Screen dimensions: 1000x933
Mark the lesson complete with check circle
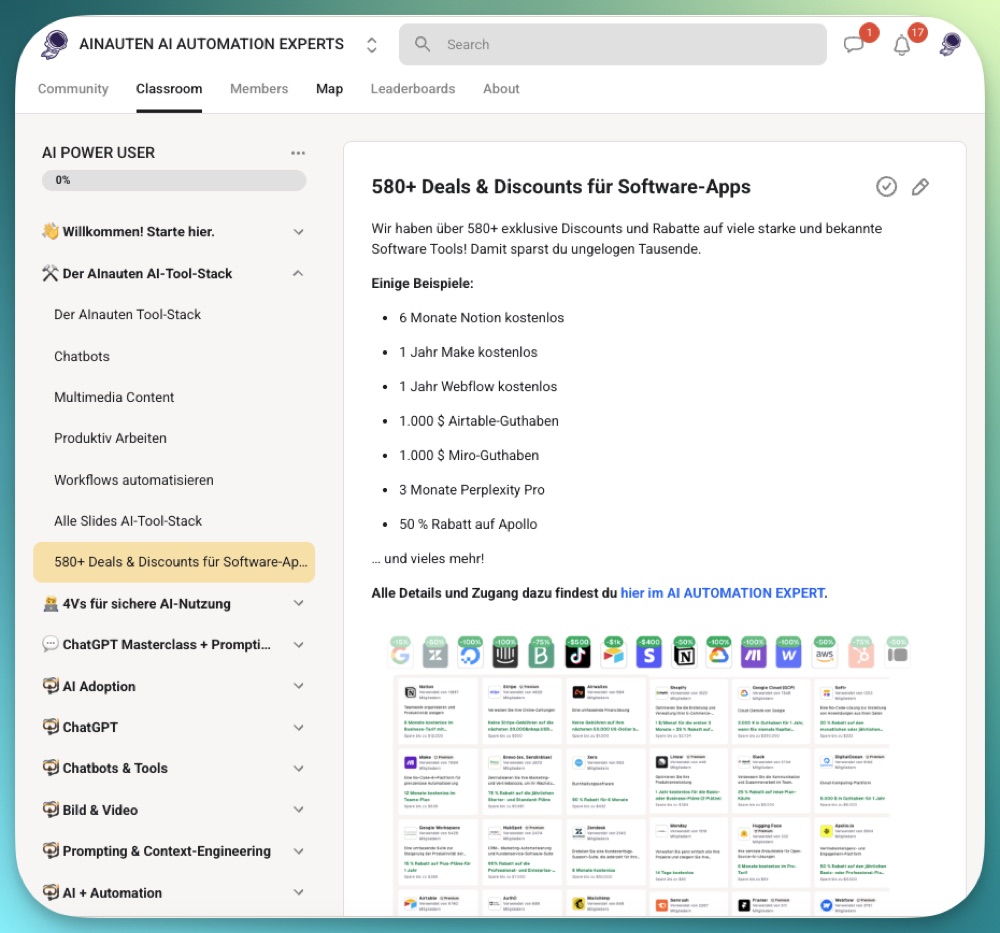(x=886, y=187)
